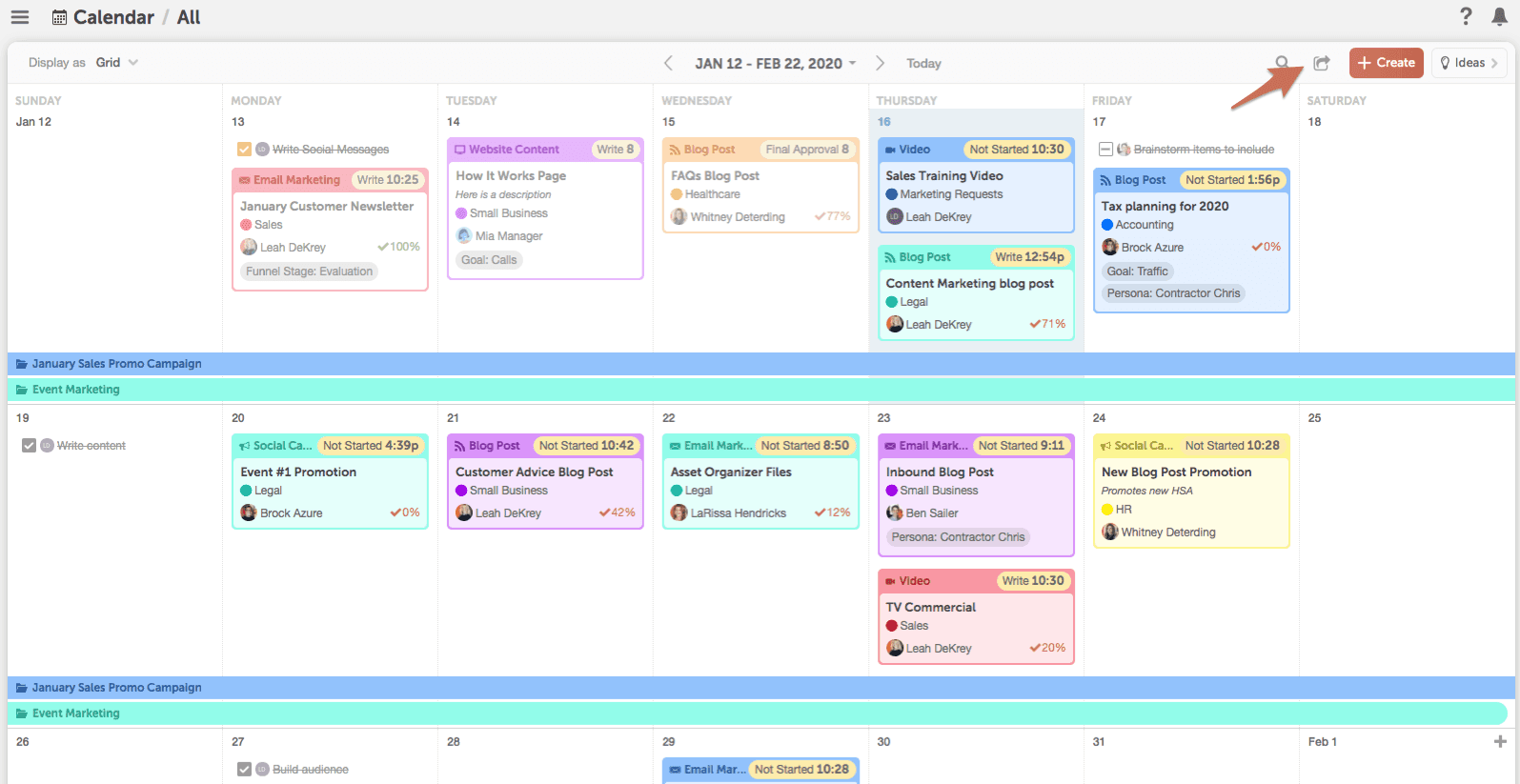Click 0% progress check on Tax planning
This screenshot has width=1520, height=784.
1267,247
